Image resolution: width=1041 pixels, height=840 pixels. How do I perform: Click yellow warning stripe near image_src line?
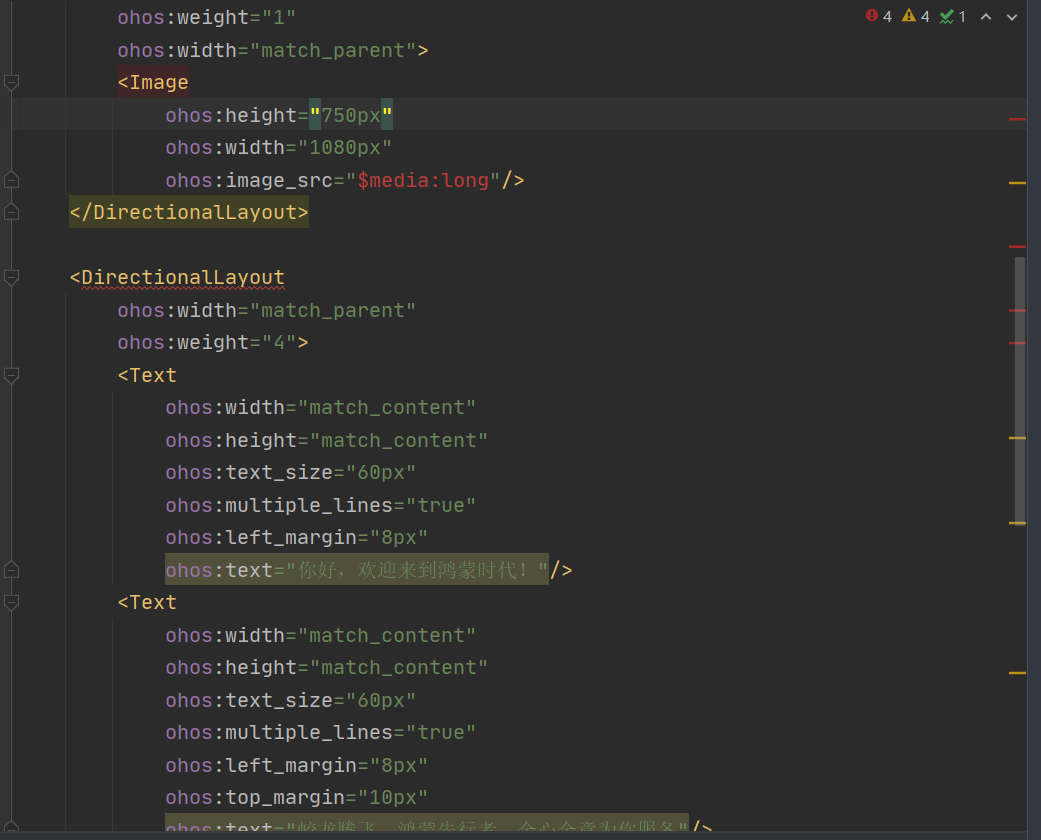tap(1017, 184)
